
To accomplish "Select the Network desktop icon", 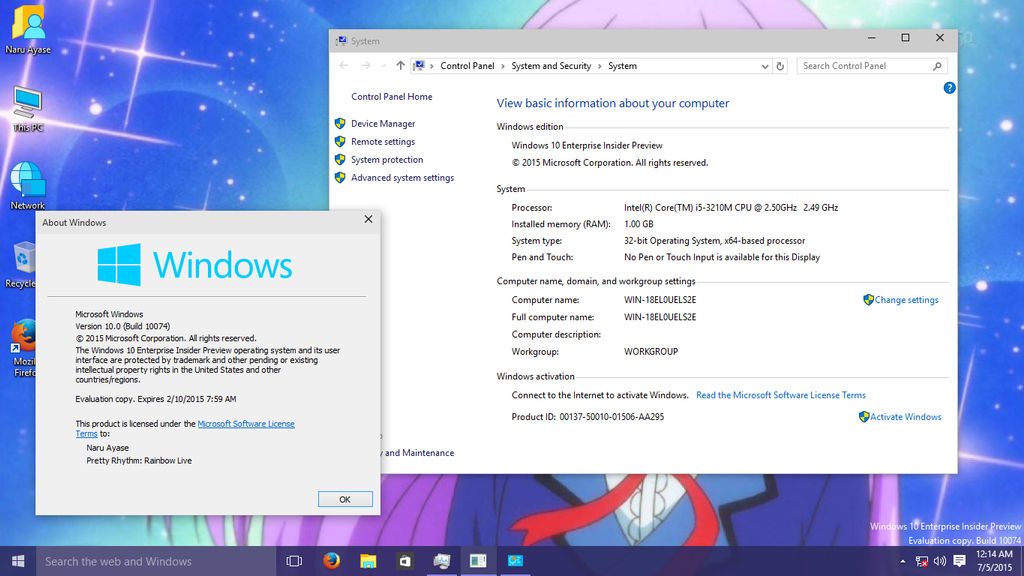I will (27, 185).
